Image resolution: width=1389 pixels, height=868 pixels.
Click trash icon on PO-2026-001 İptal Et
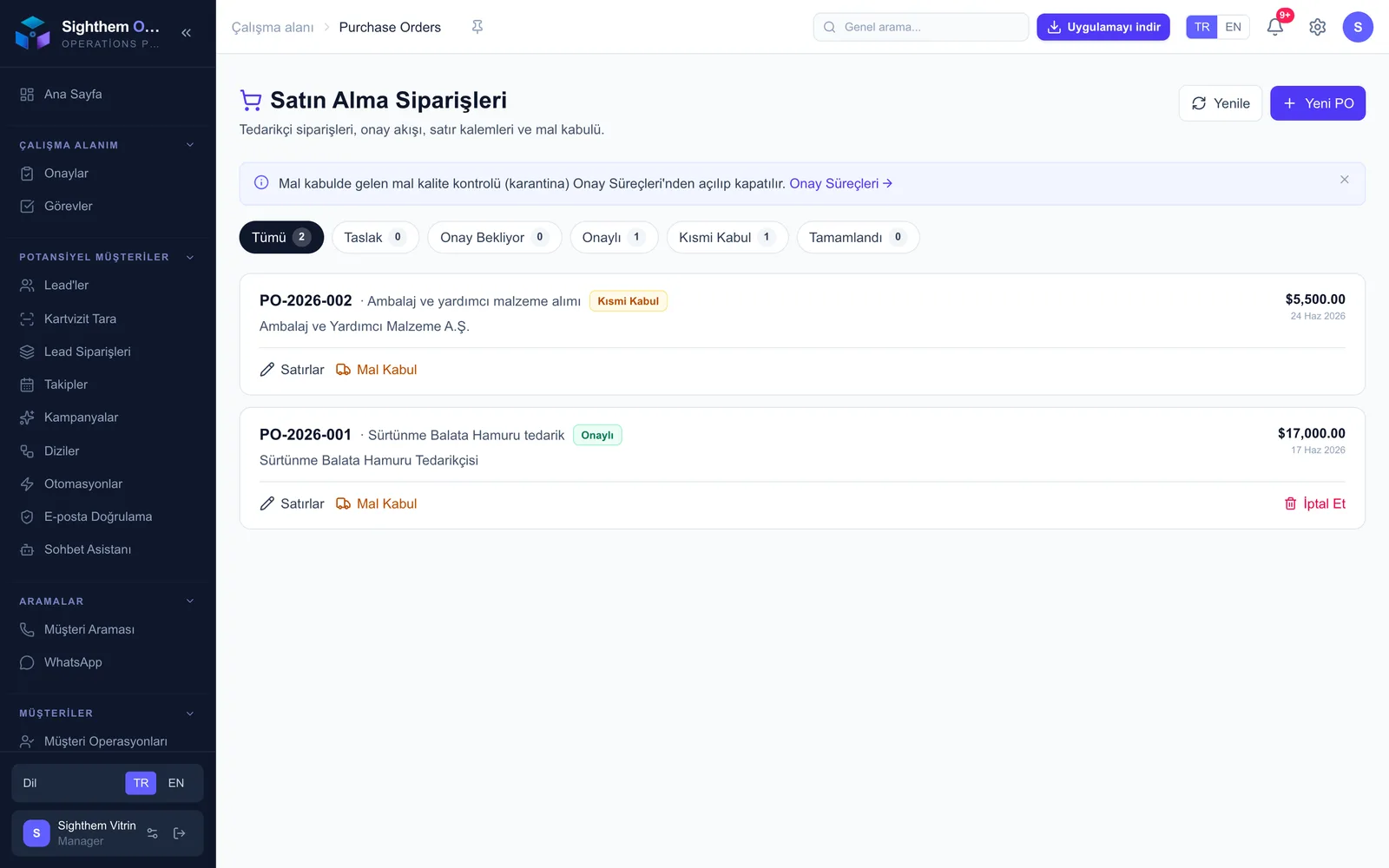click(x=1291, y=503)
